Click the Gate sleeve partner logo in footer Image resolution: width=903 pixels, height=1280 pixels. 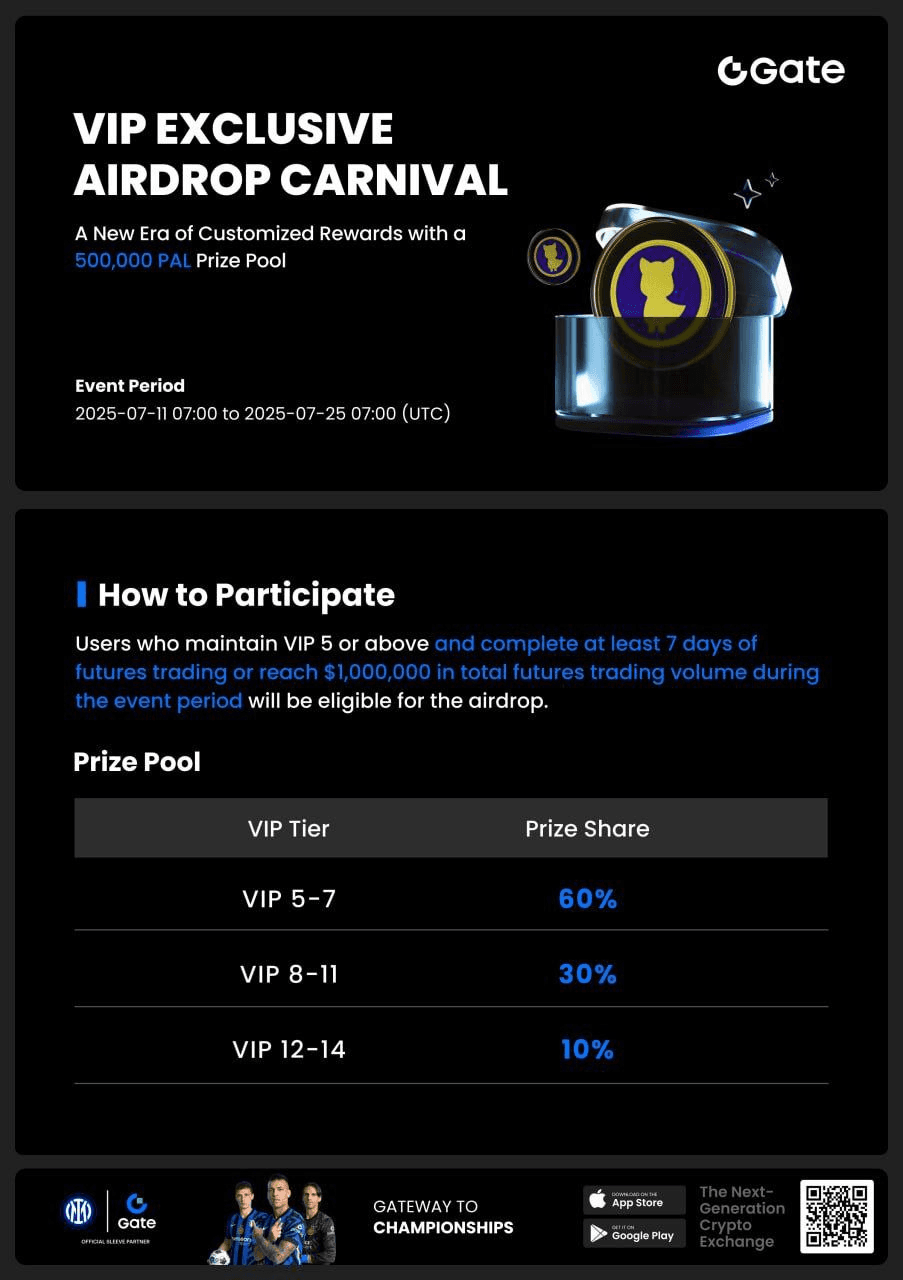[x=136, y=1211]
